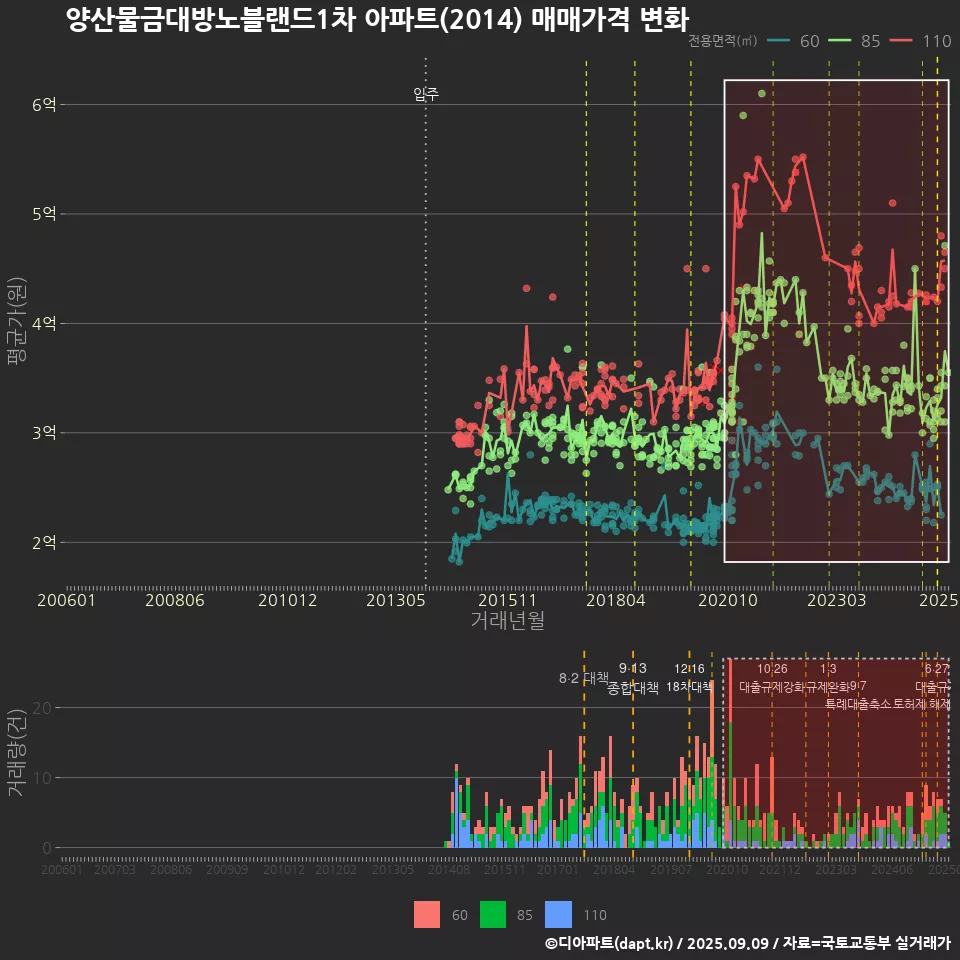Click the 12·16 date annotation
This screenshot has height=960, width=960.
tap(689, 669)
